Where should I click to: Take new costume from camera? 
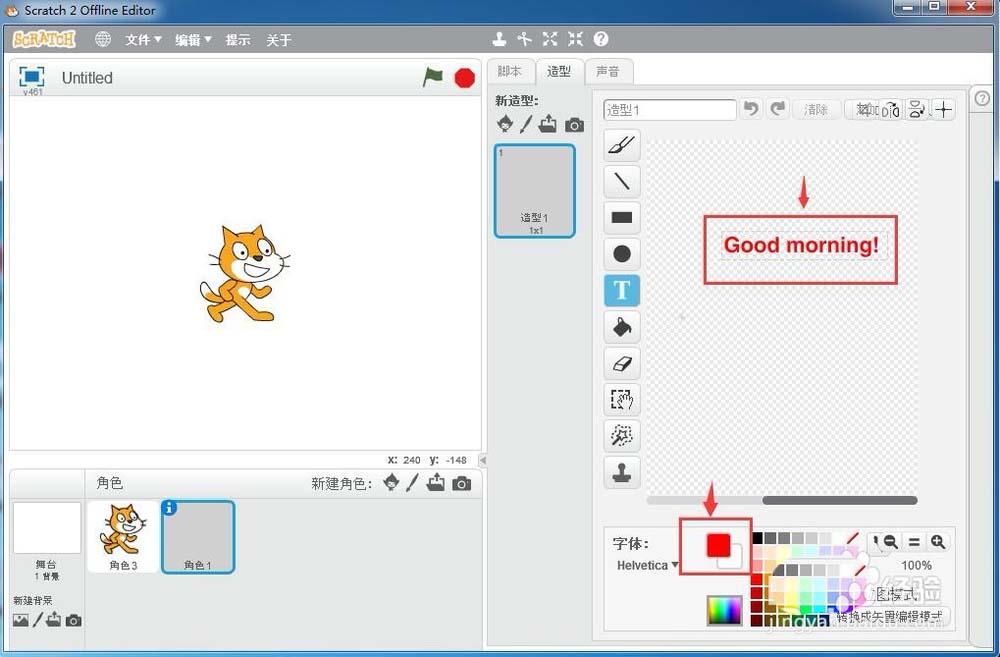(574, 125)
